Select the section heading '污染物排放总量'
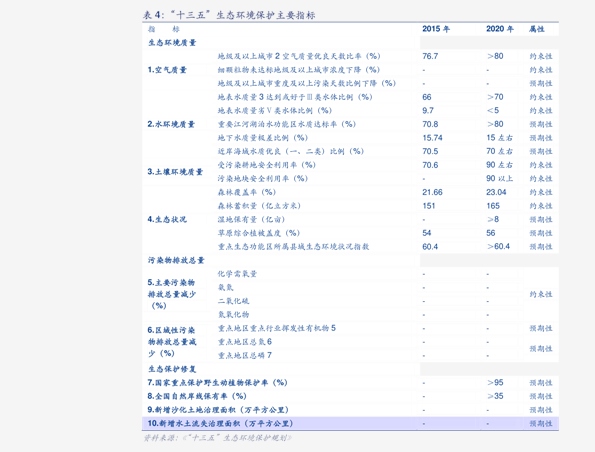This screenshot has height=452, width=595. (x=176, y=260)
